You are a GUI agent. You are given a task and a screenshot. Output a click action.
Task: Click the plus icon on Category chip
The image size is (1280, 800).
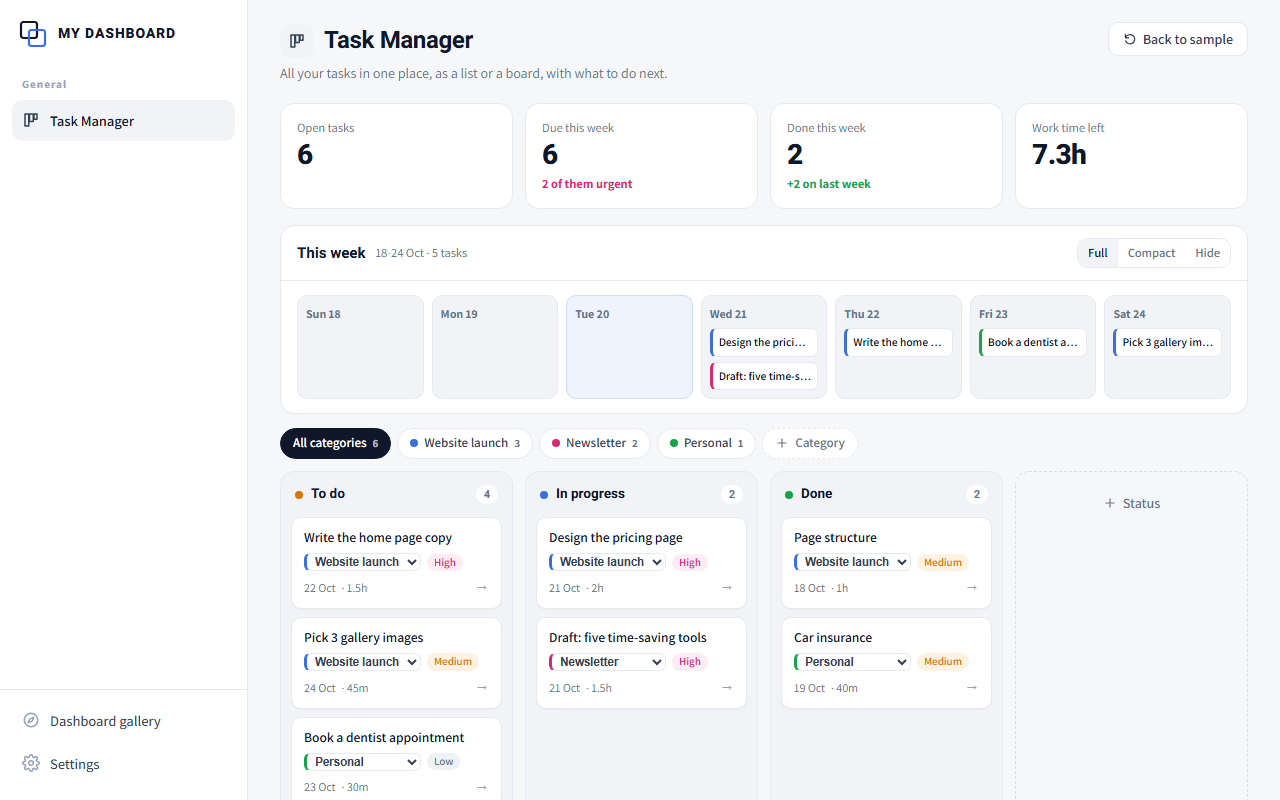pos(782,443)
